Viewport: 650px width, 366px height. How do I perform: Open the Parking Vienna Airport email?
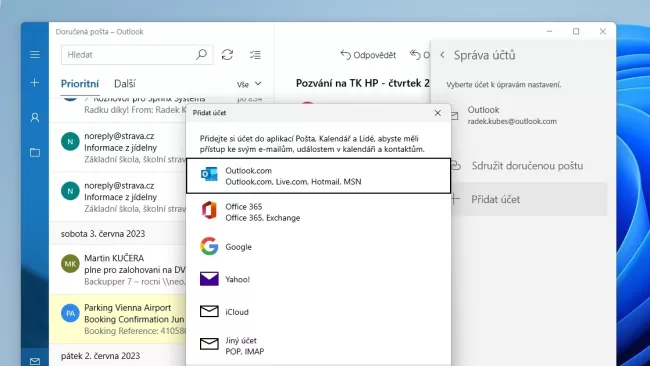click(118, 319)
